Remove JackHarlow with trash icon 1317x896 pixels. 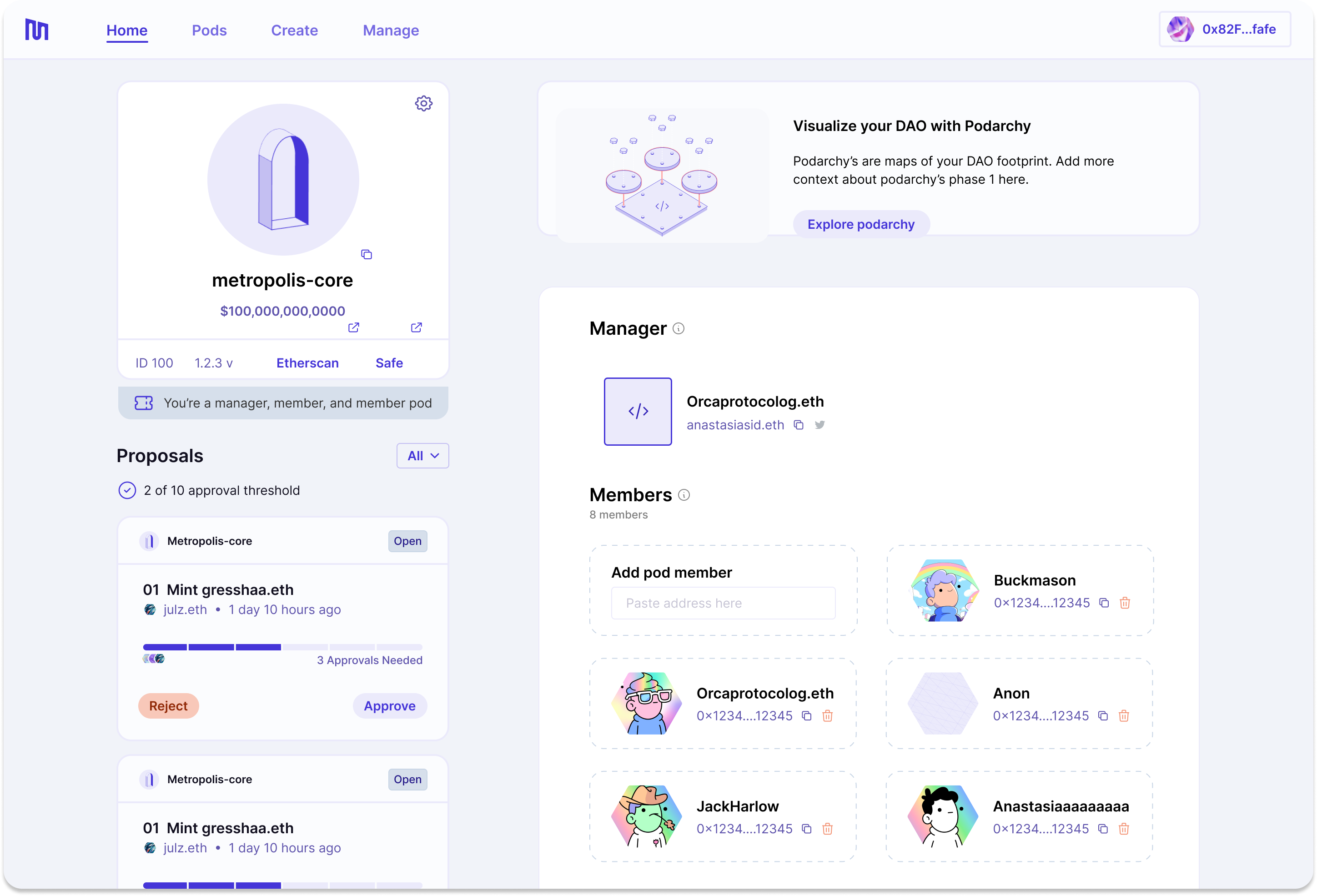click(x=827, y=829)
